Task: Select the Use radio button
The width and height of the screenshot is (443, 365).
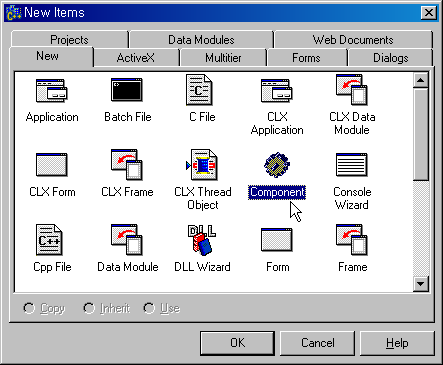Action: pos(149,308)
